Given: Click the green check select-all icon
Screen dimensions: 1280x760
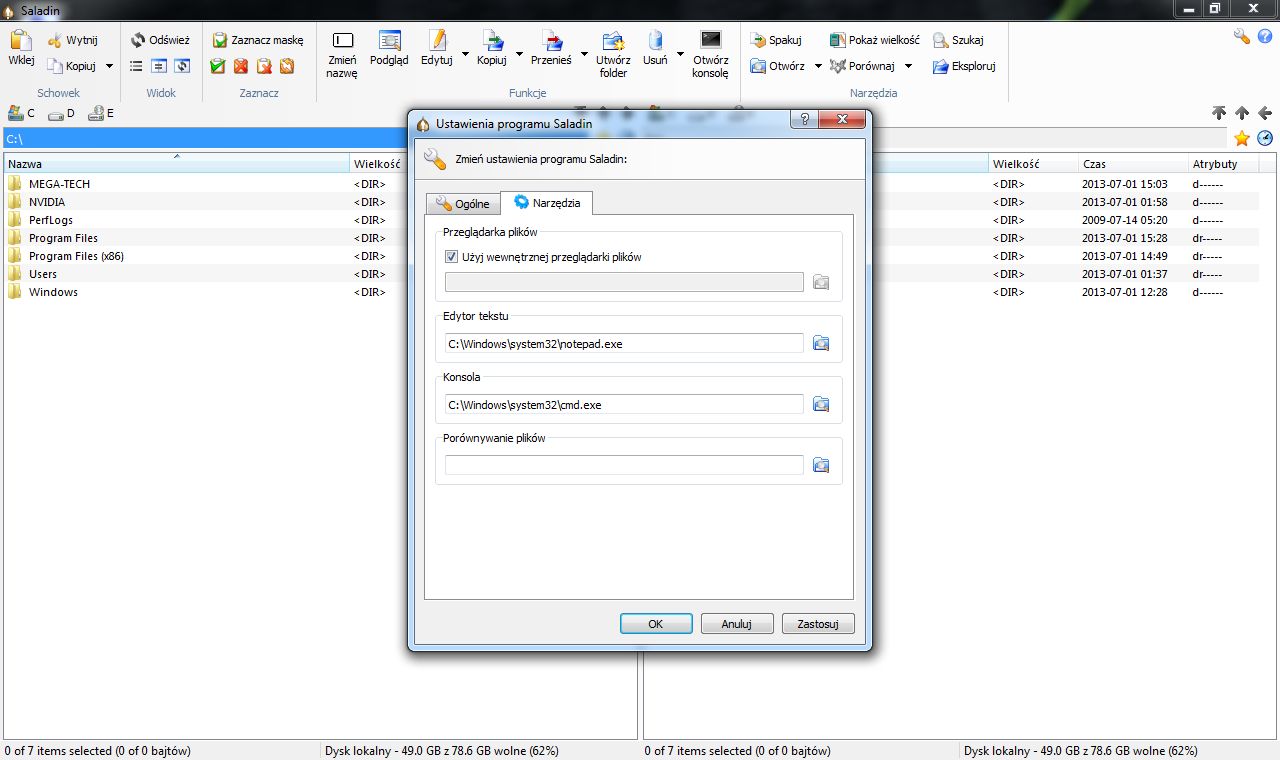Looking at the screenshot, I should 218,66.
